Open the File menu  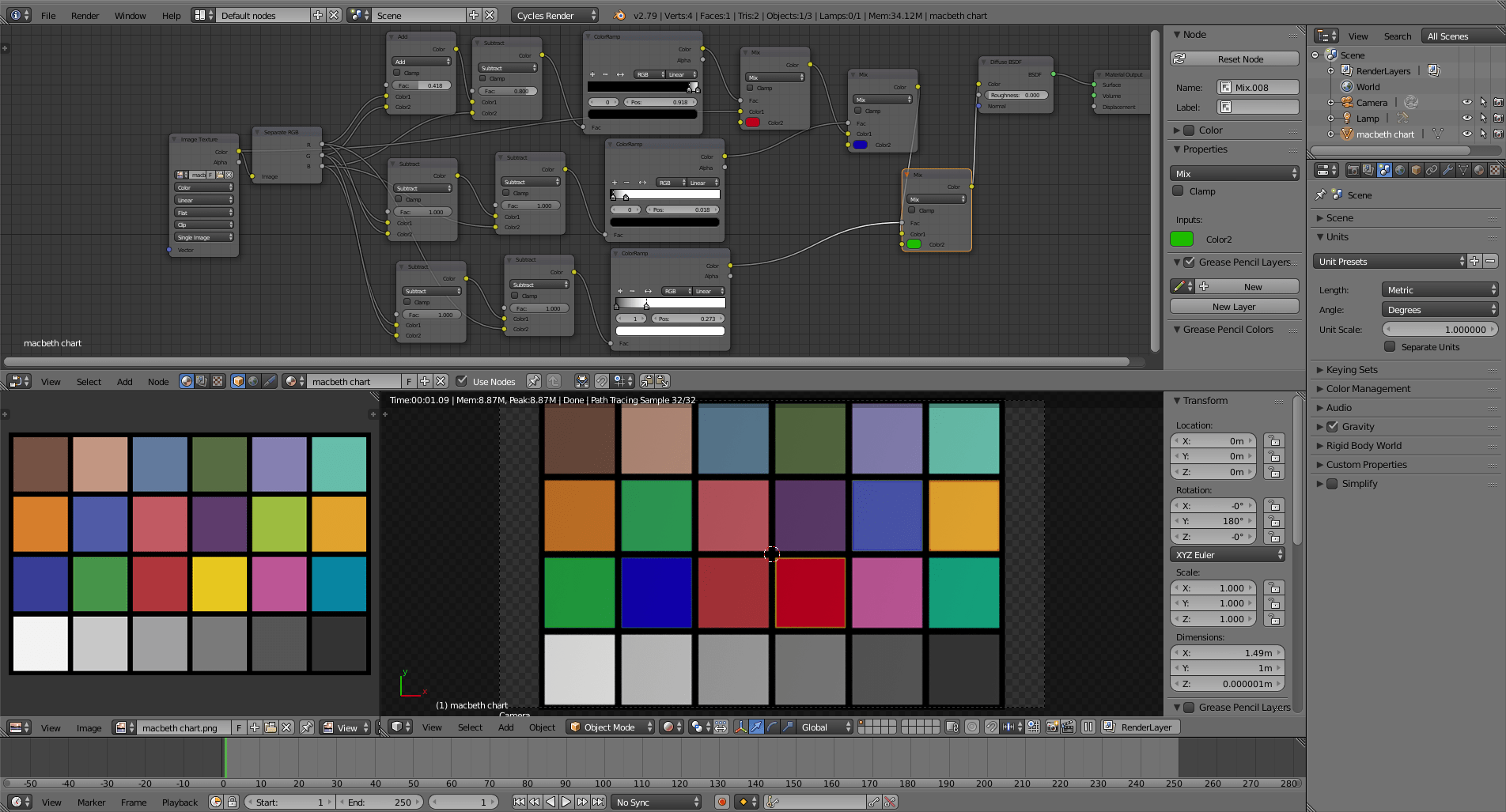[48, 15]
